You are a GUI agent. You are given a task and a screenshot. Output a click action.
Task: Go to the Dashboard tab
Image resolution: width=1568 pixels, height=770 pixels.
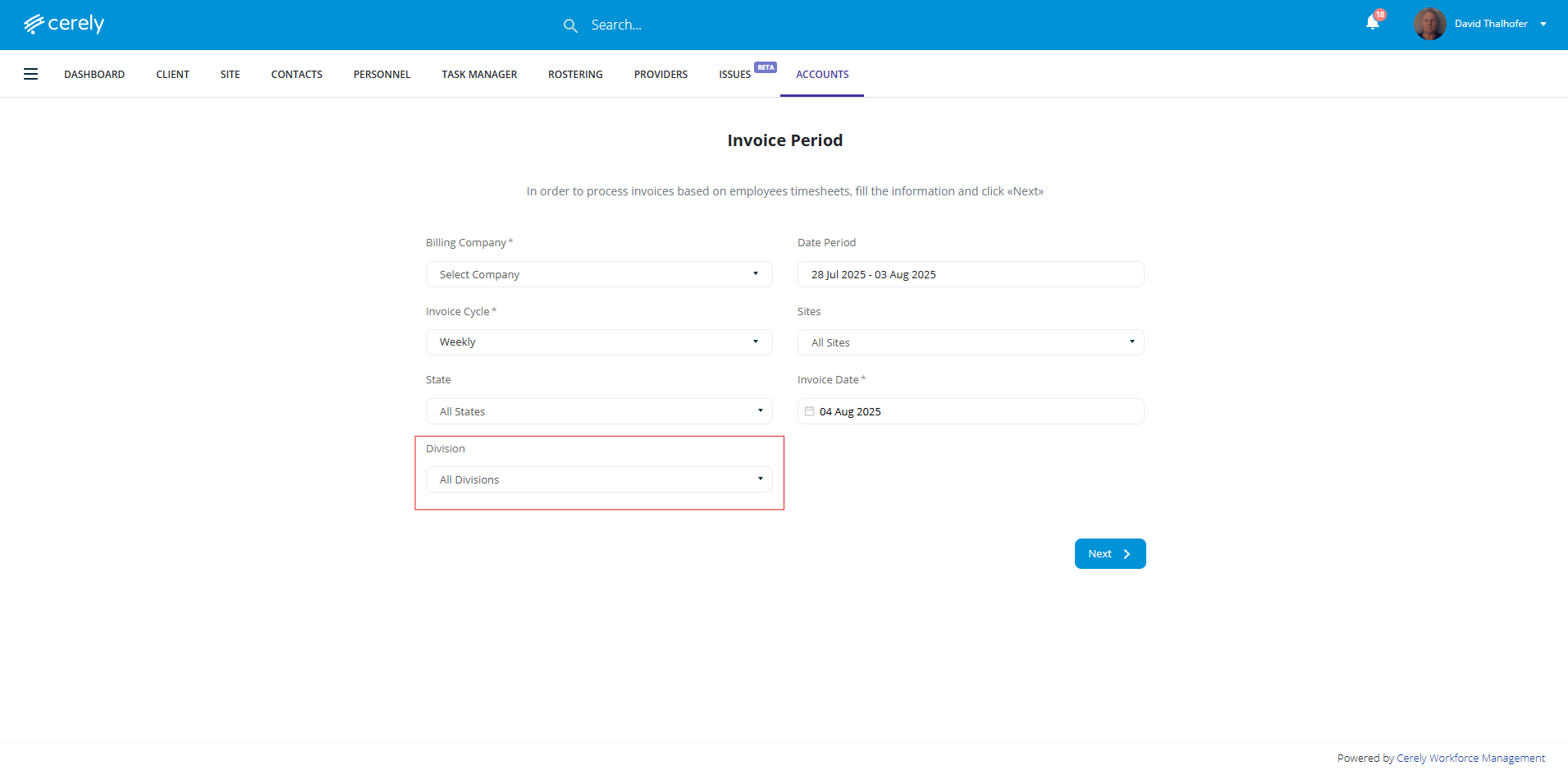(94, 74)
